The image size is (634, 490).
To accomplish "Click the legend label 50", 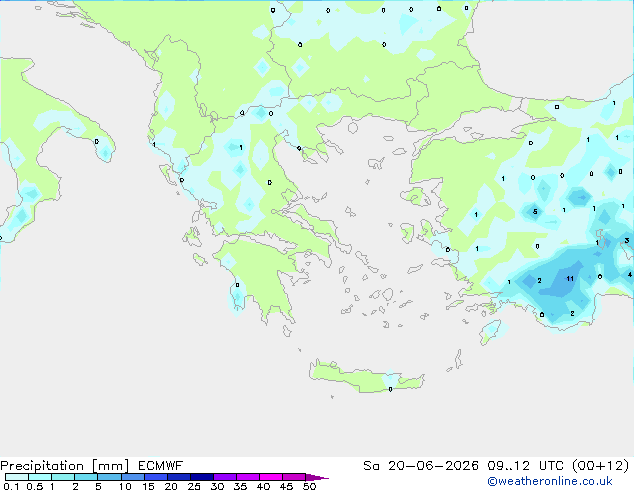I will (309, 486).
